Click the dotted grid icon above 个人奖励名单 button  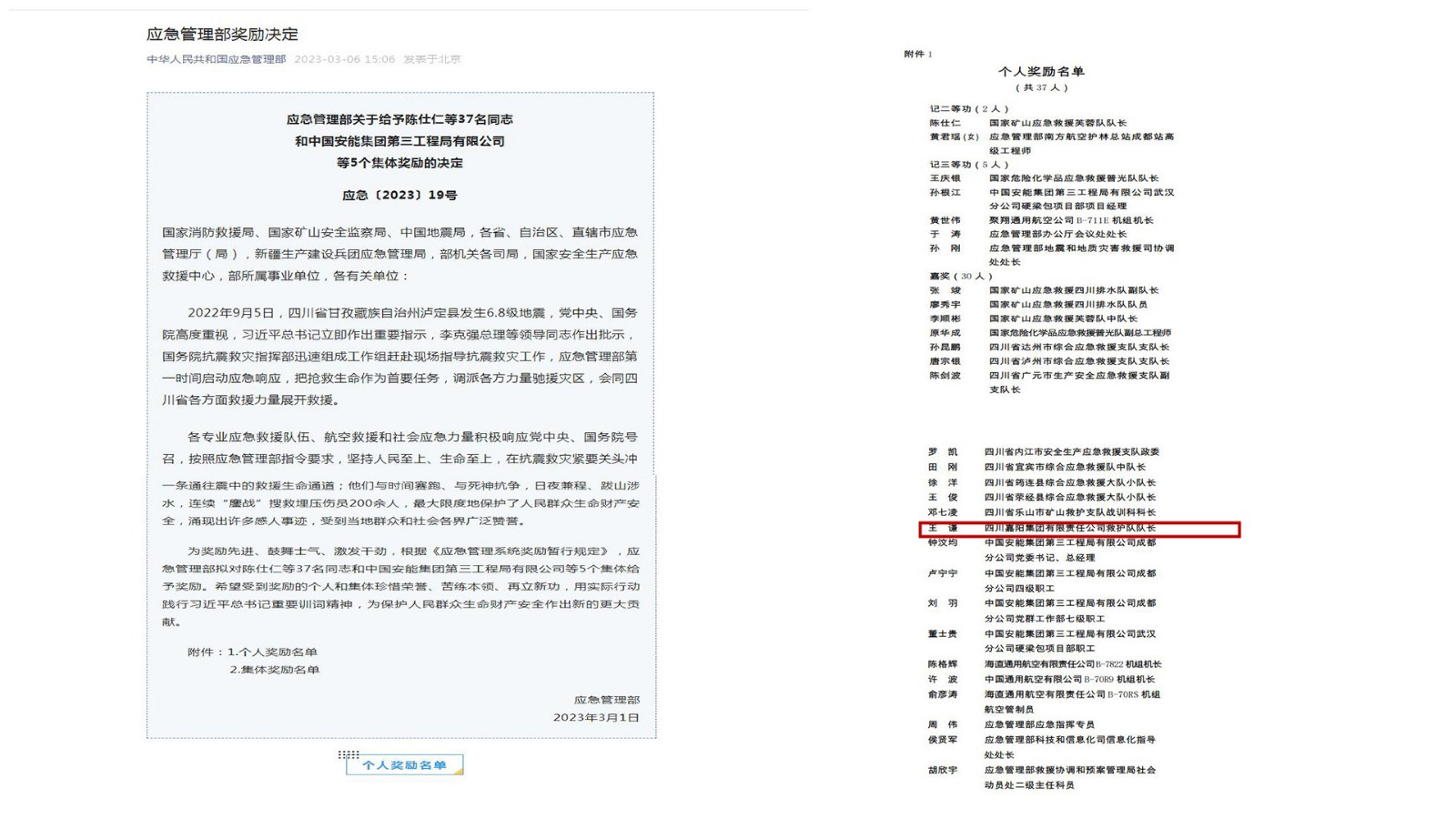(x=349, y=754)
